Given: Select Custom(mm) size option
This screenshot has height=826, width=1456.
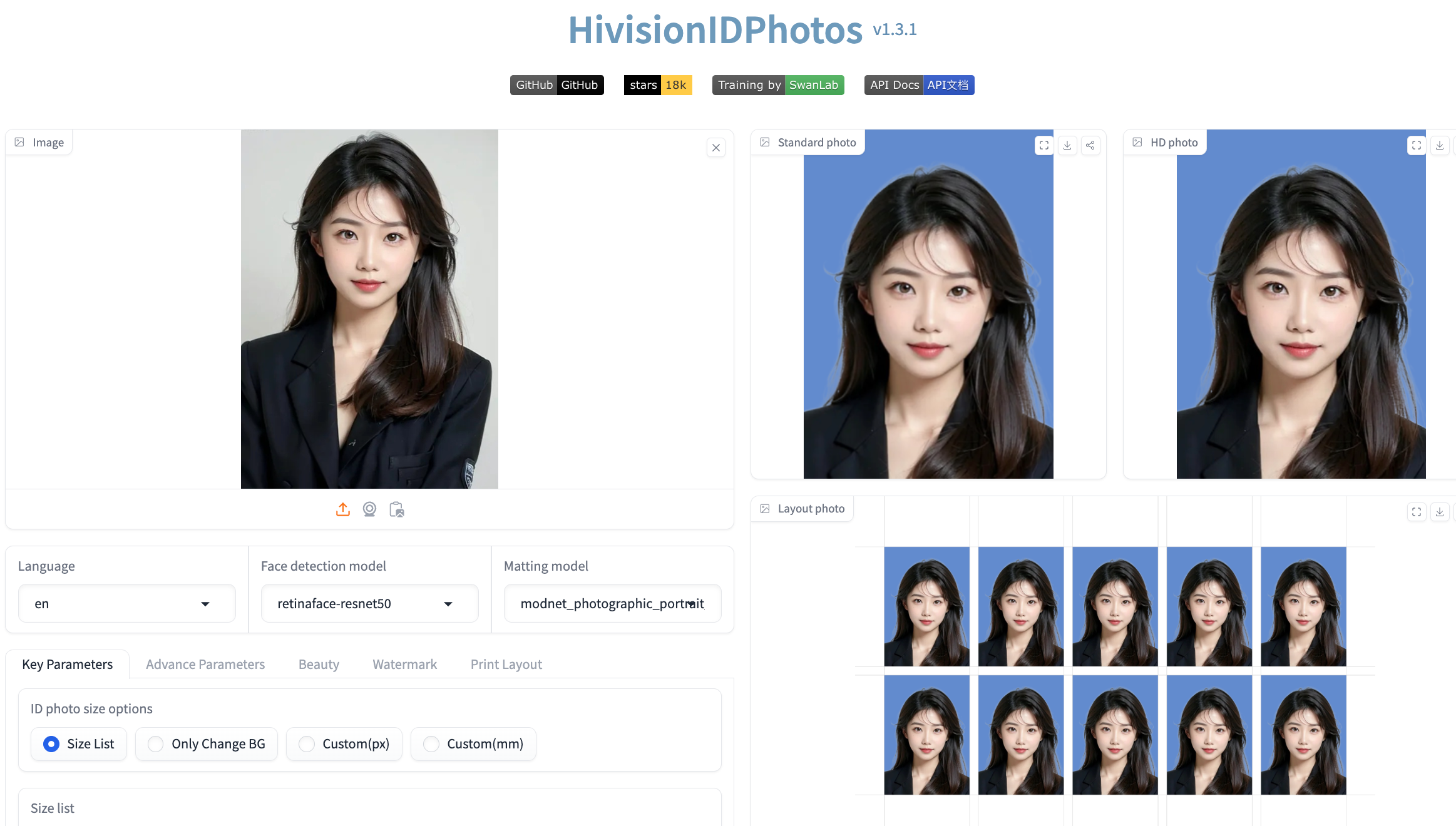Looking at the screenshot, I should pyautogui.click(x=473, y=744).
